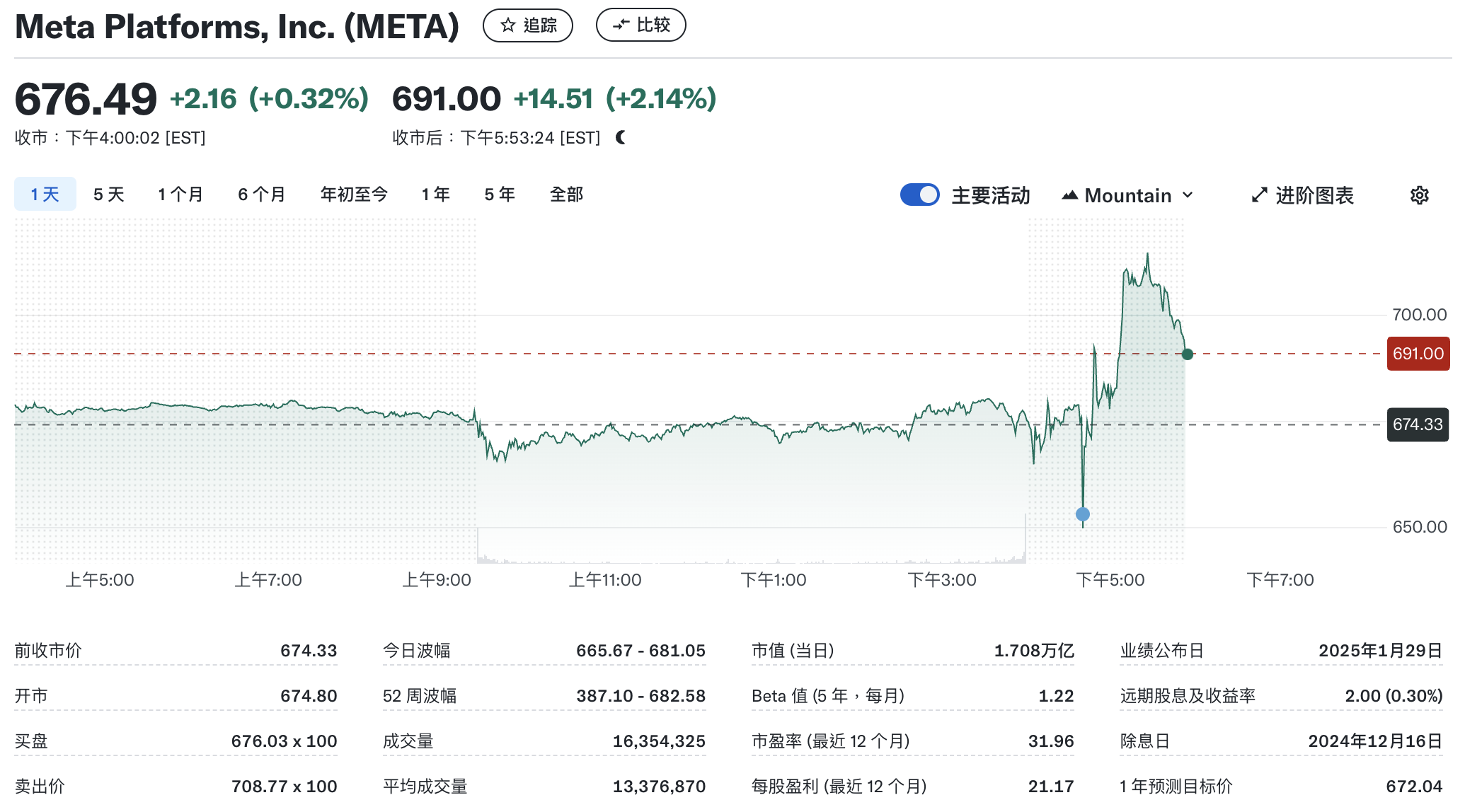Click the 今日波幅 value 665.67 - 681.05
The width and height of the screenshot is (1465, 812).
coord(640,651)
